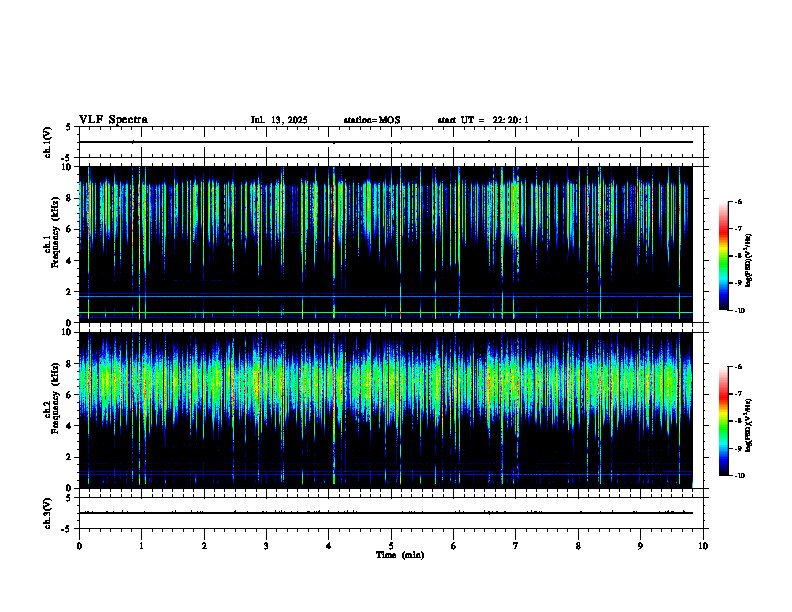Click the time axis tick label "7"

516,546
